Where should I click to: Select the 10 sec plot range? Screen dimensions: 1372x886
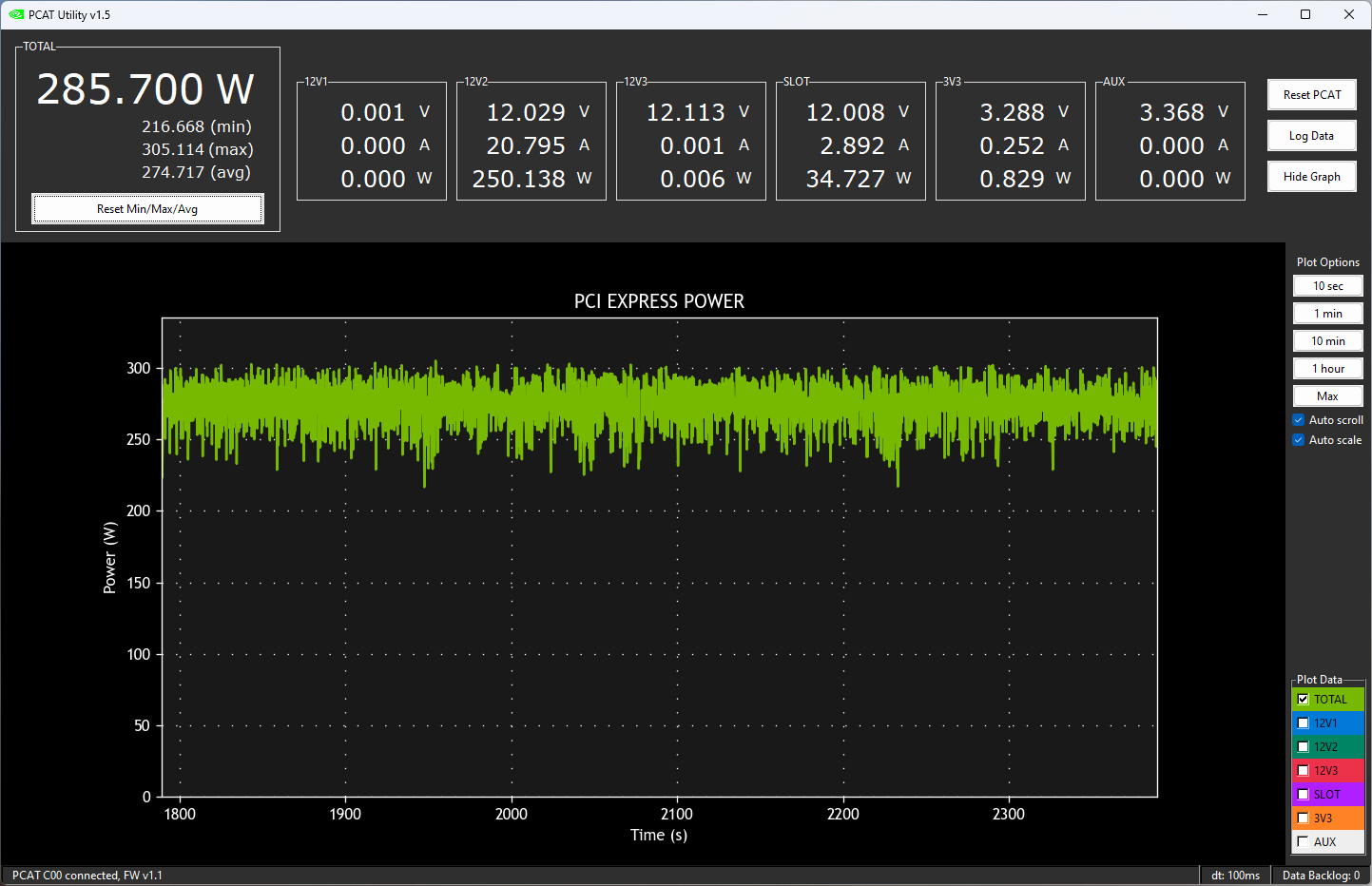coord(1327,285)
